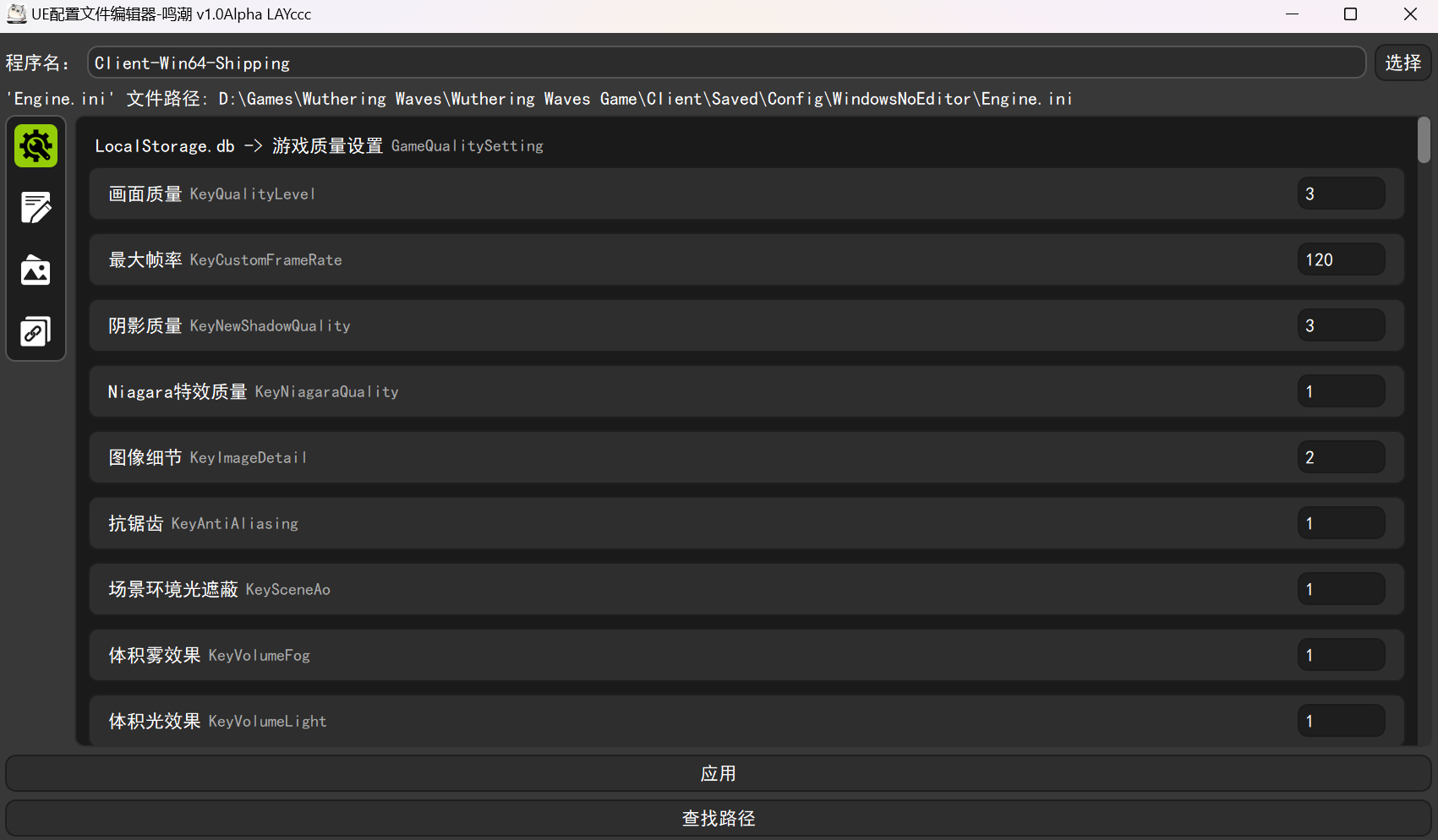
Task: Click the GameQualitySetting section header
Action: [467, 145]
